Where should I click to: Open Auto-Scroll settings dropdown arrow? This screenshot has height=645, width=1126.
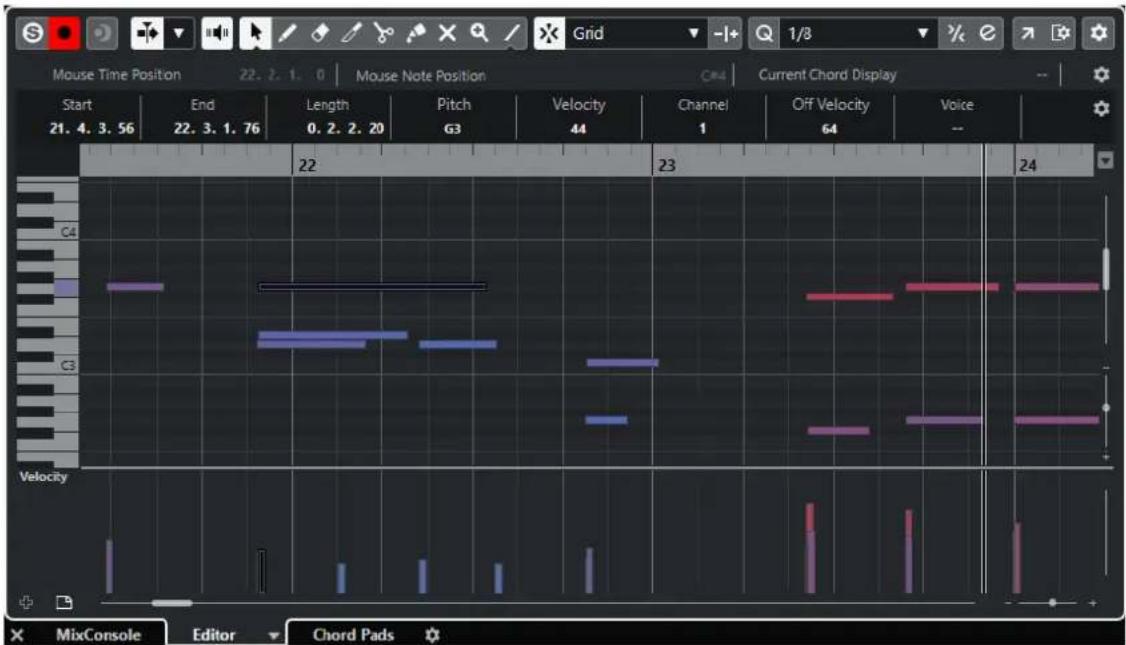179,33
